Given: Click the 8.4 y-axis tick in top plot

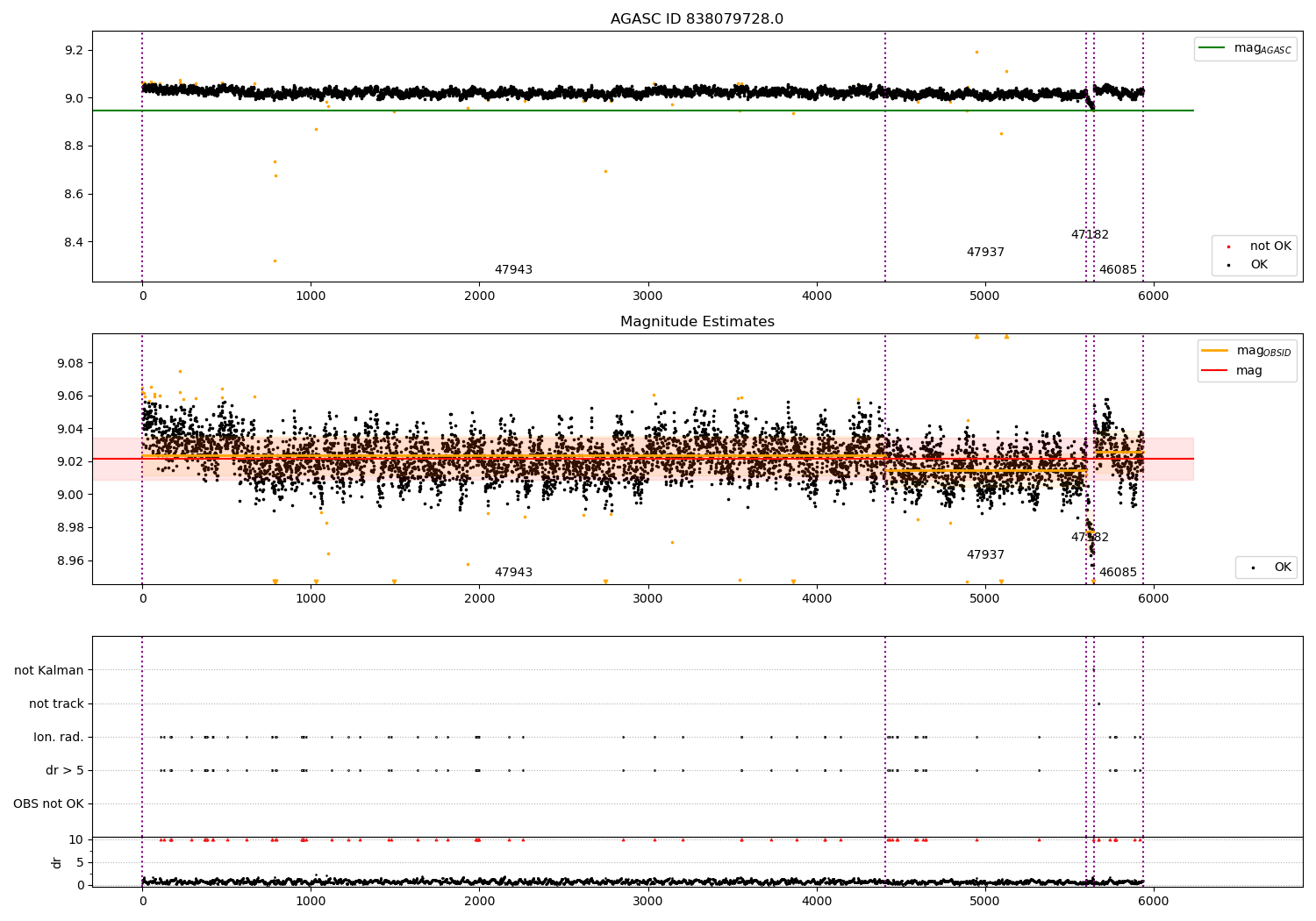Looking at the screenshot, I should click(74, 242).
